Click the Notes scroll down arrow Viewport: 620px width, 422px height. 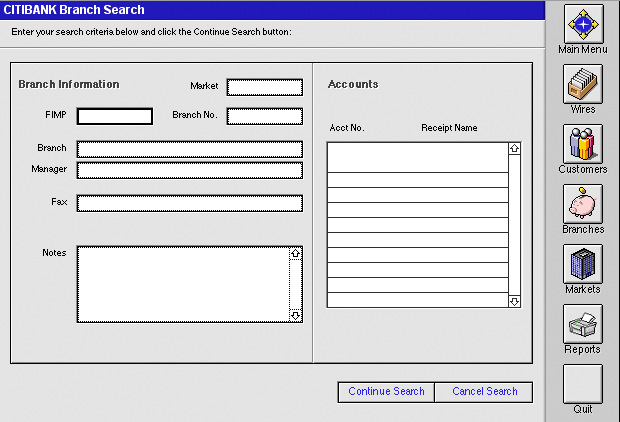coord(295,316)
